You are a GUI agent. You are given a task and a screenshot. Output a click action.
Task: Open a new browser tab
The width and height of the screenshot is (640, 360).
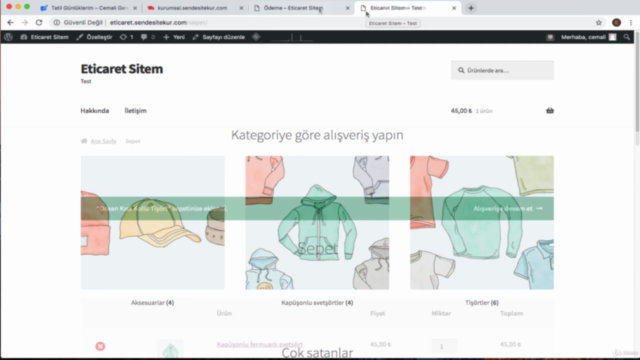(x=471, y=8)
